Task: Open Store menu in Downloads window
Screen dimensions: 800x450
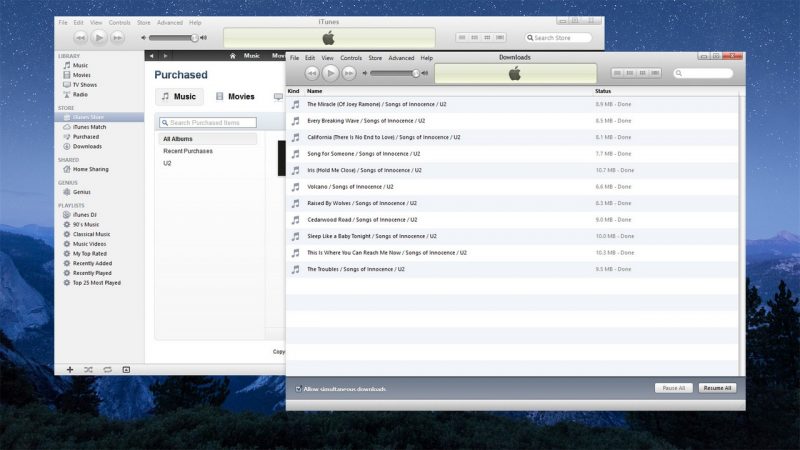Action: [x=375, y=58]
